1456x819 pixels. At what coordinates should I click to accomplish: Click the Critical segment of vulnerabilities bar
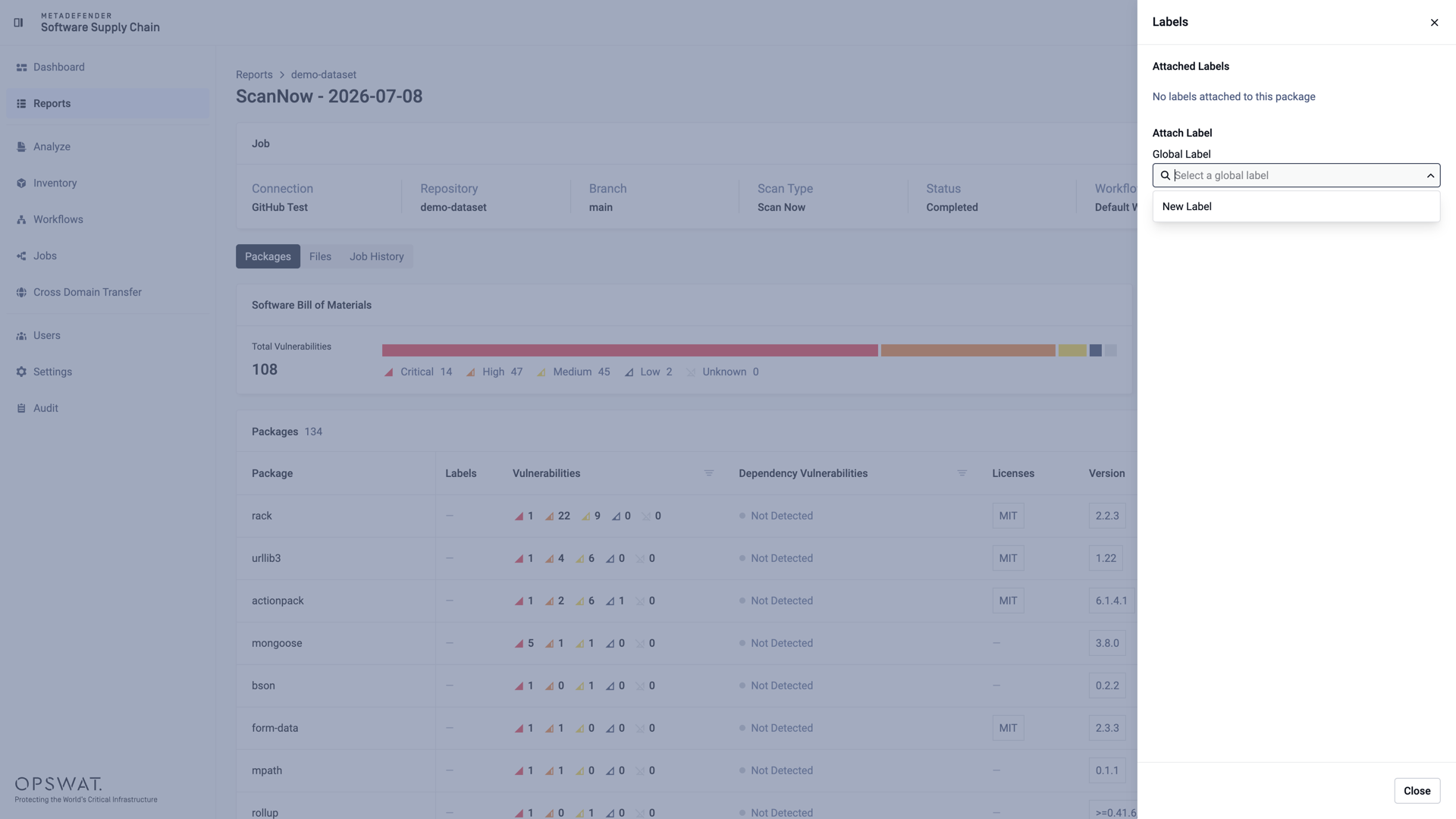coord(630,350)
